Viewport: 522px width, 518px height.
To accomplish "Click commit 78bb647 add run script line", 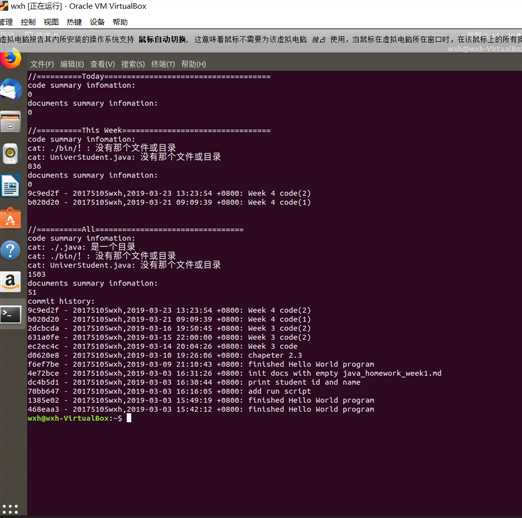I will (169, 391).
